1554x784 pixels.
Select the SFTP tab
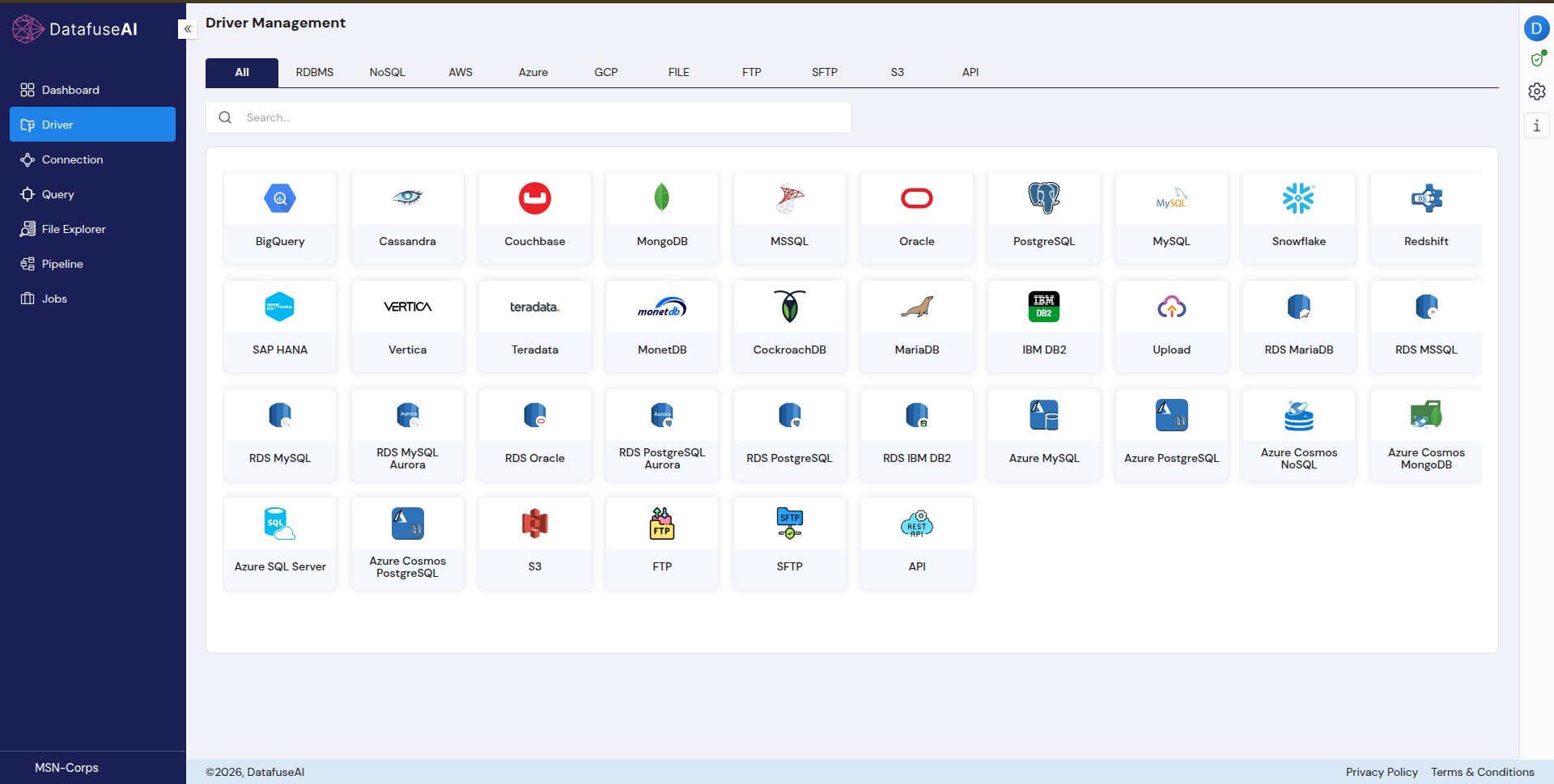(x=825, y=72)
